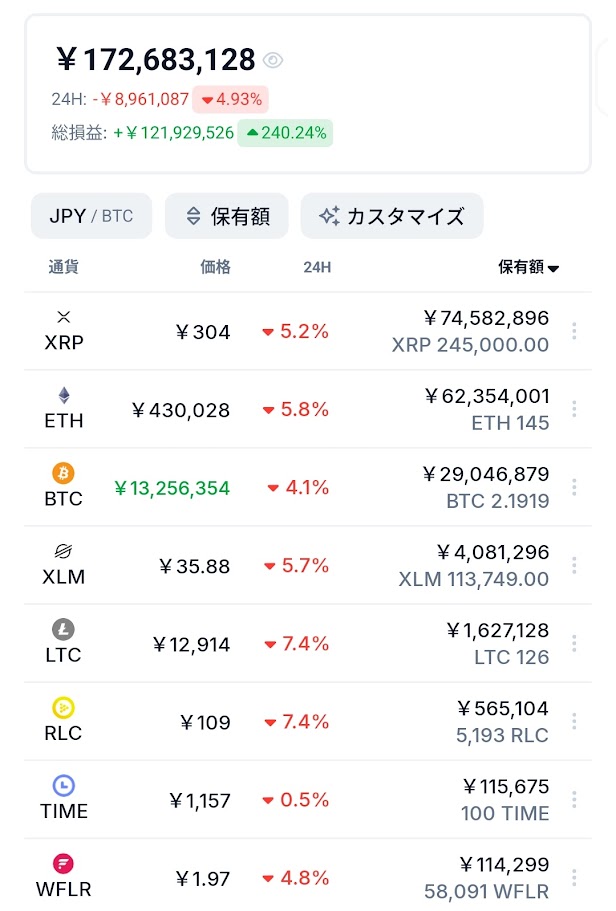
Task: Click the orange Bitcoin icon
Action: click(64, 473)
